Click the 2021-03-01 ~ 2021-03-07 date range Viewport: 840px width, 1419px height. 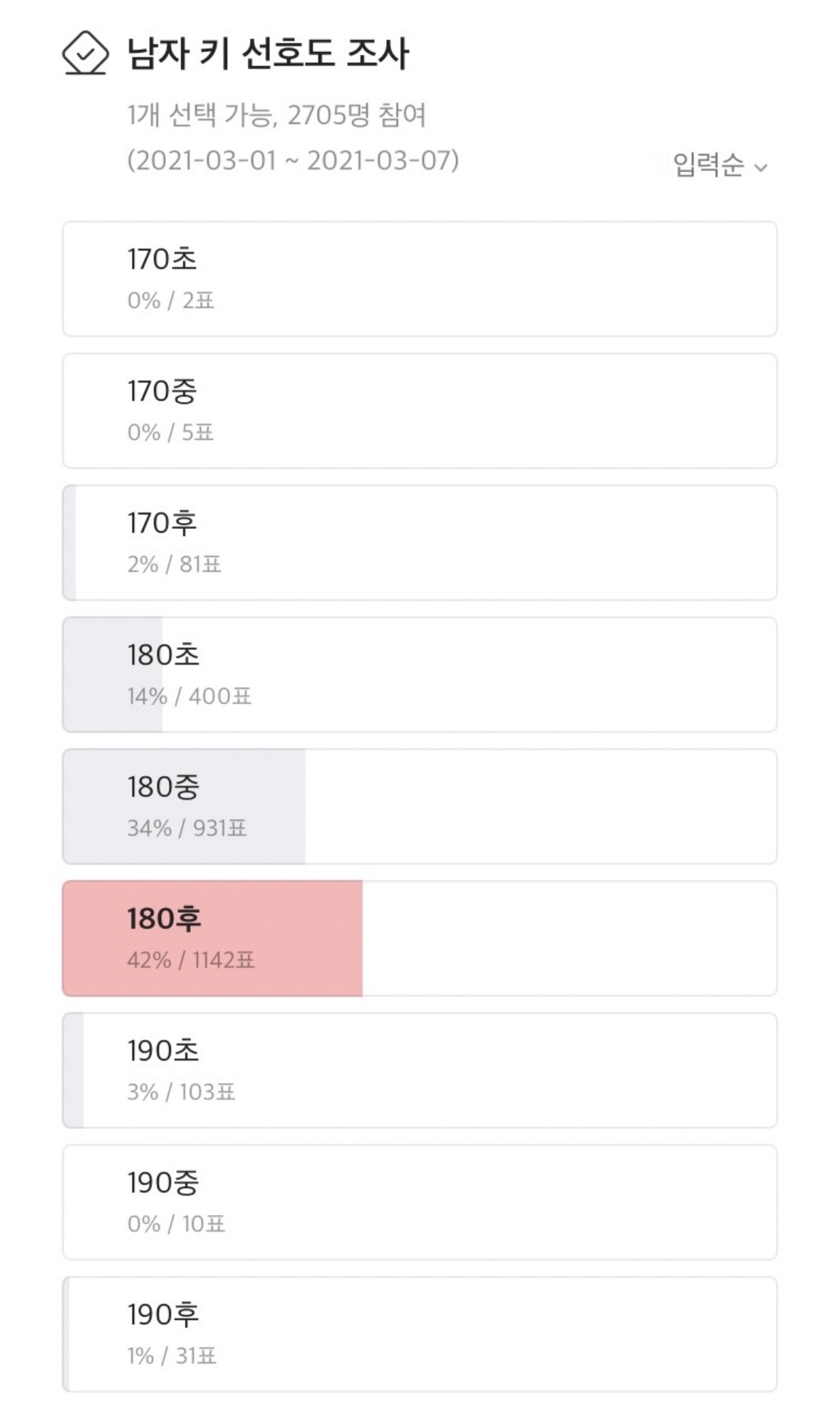click(293, 160)
